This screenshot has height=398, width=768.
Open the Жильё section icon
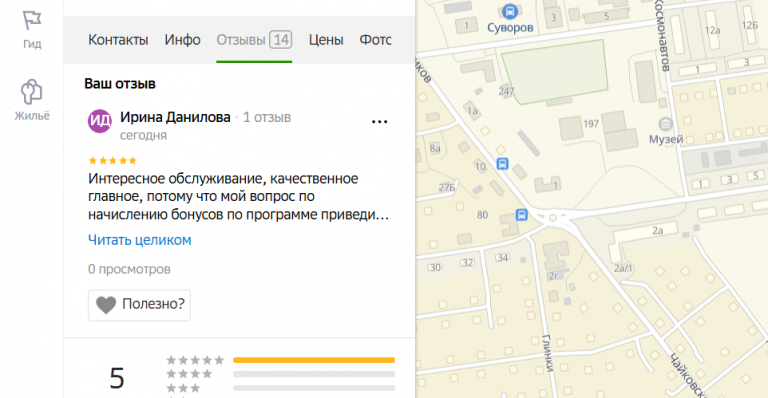coord(31,92)
